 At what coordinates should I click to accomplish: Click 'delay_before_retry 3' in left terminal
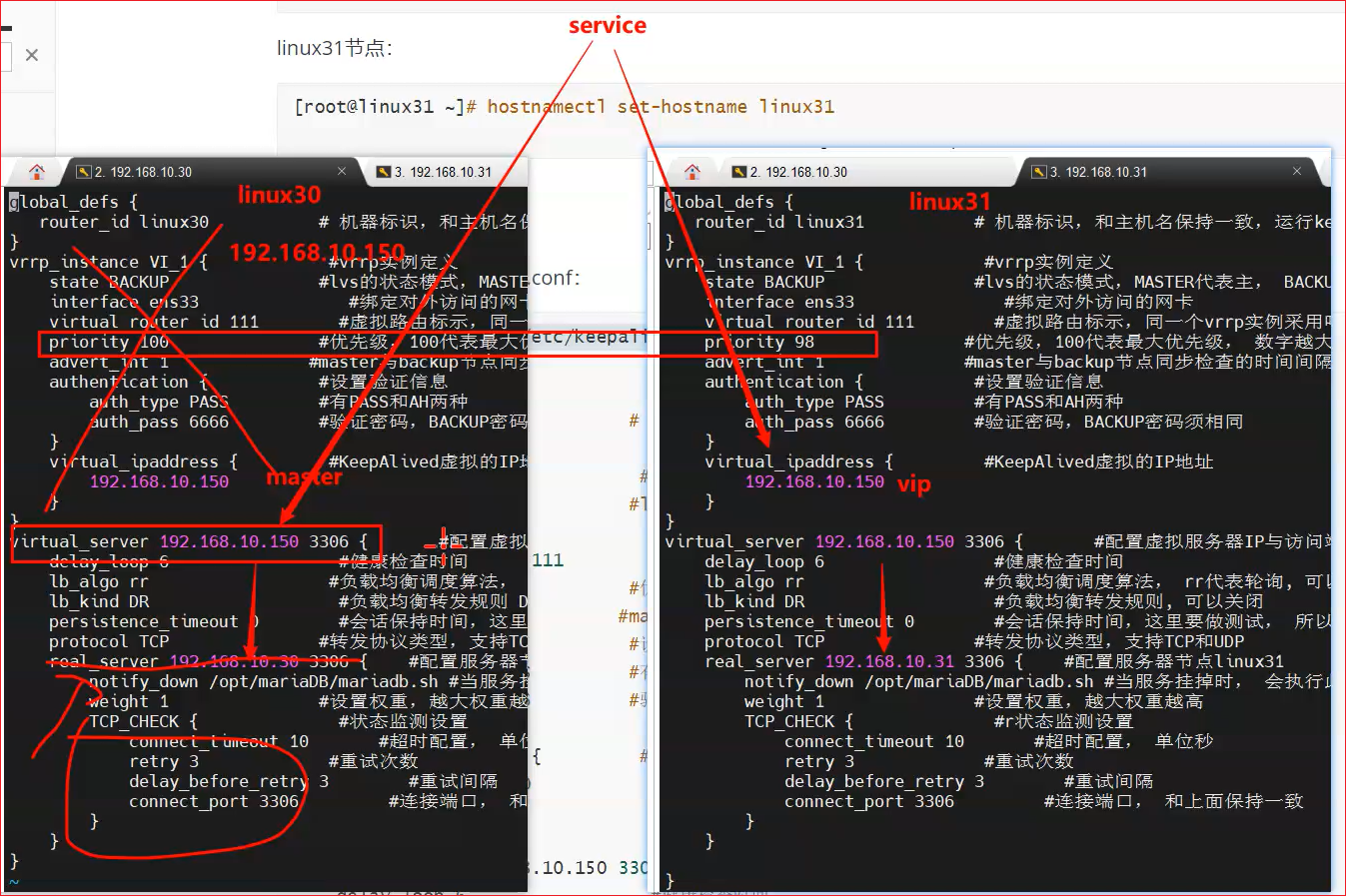(229, 781)
